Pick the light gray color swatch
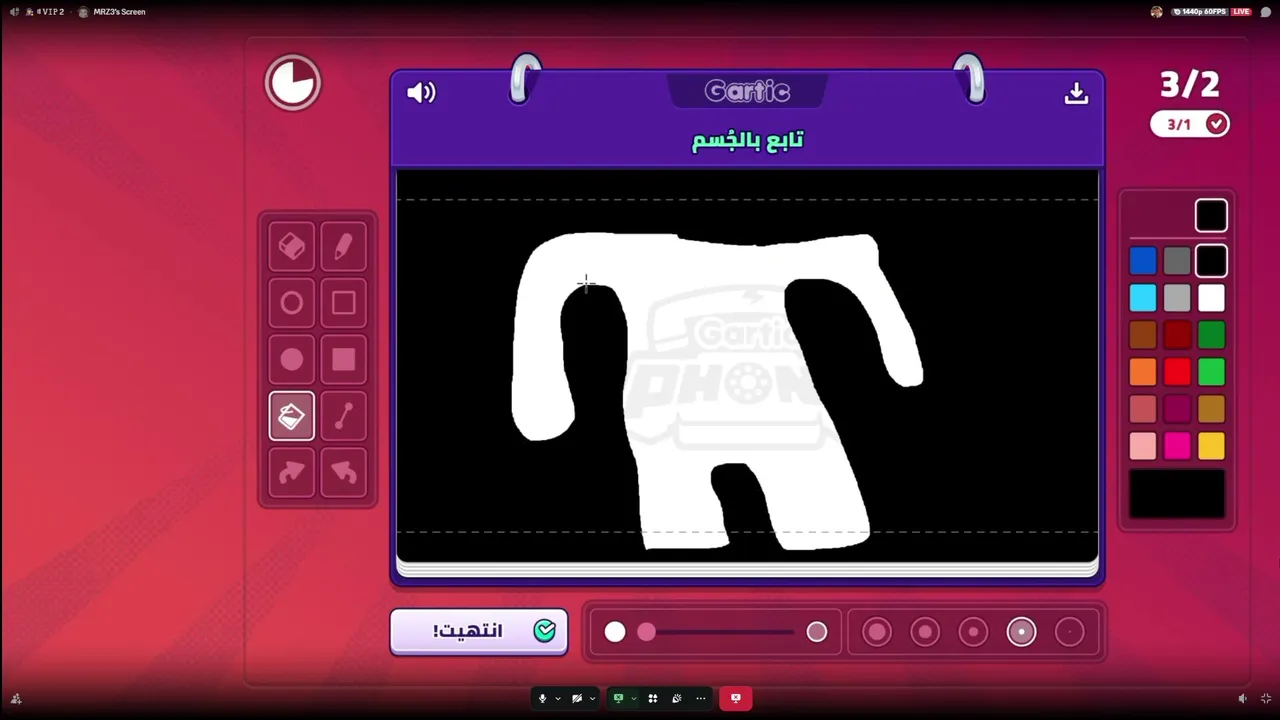This screenshot has width=1280, height=720. tap(1177, 298)
